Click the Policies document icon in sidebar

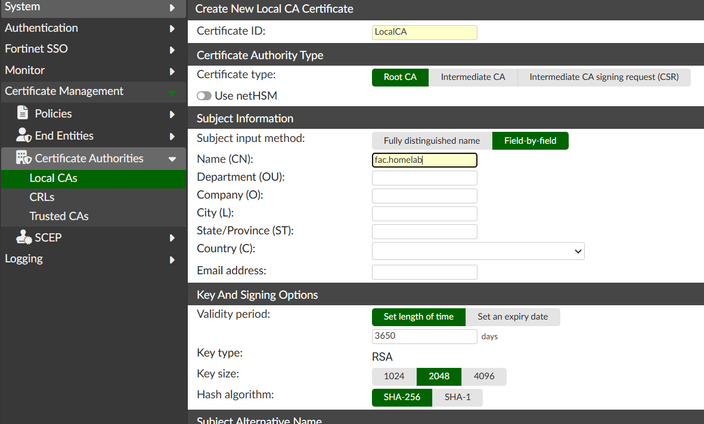pyautogui.click(x=23, y=114)
